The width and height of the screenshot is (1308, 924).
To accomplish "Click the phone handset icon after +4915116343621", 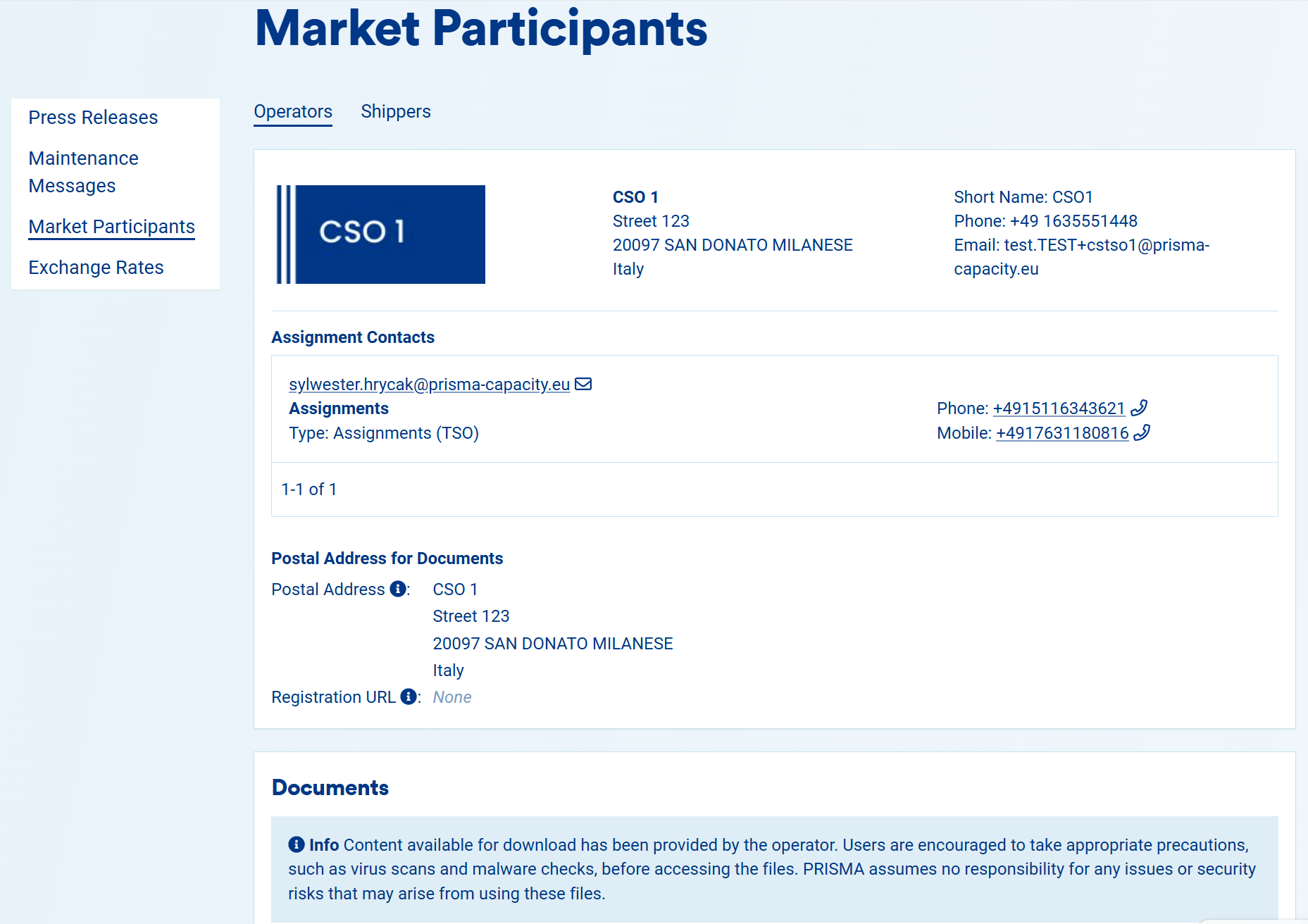I will (1139, 408).
